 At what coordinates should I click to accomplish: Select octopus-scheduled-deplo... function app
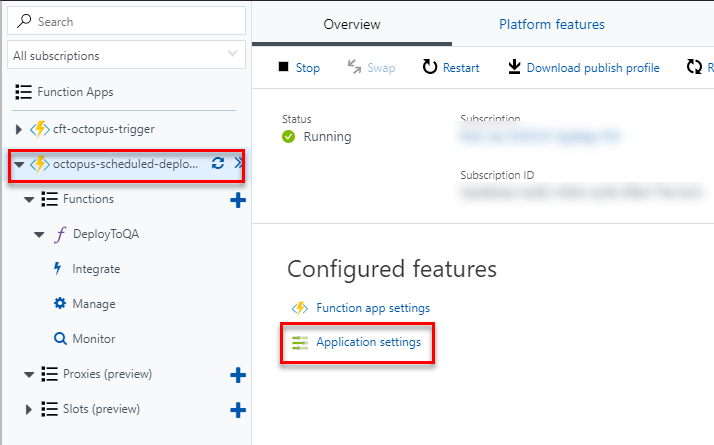(126, 164)
